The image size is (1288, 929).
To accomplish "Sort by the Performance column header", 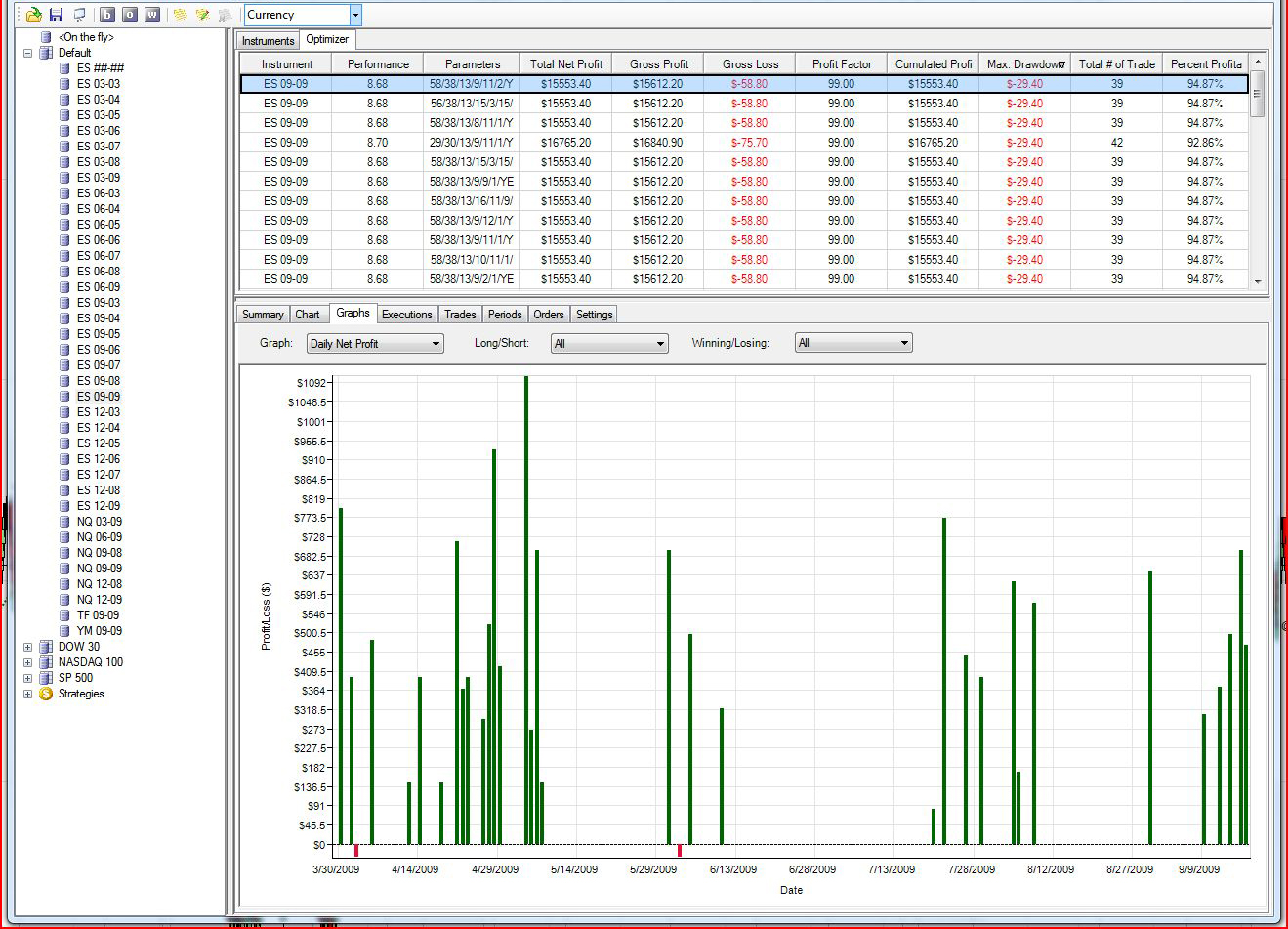I will click(378, 64).
